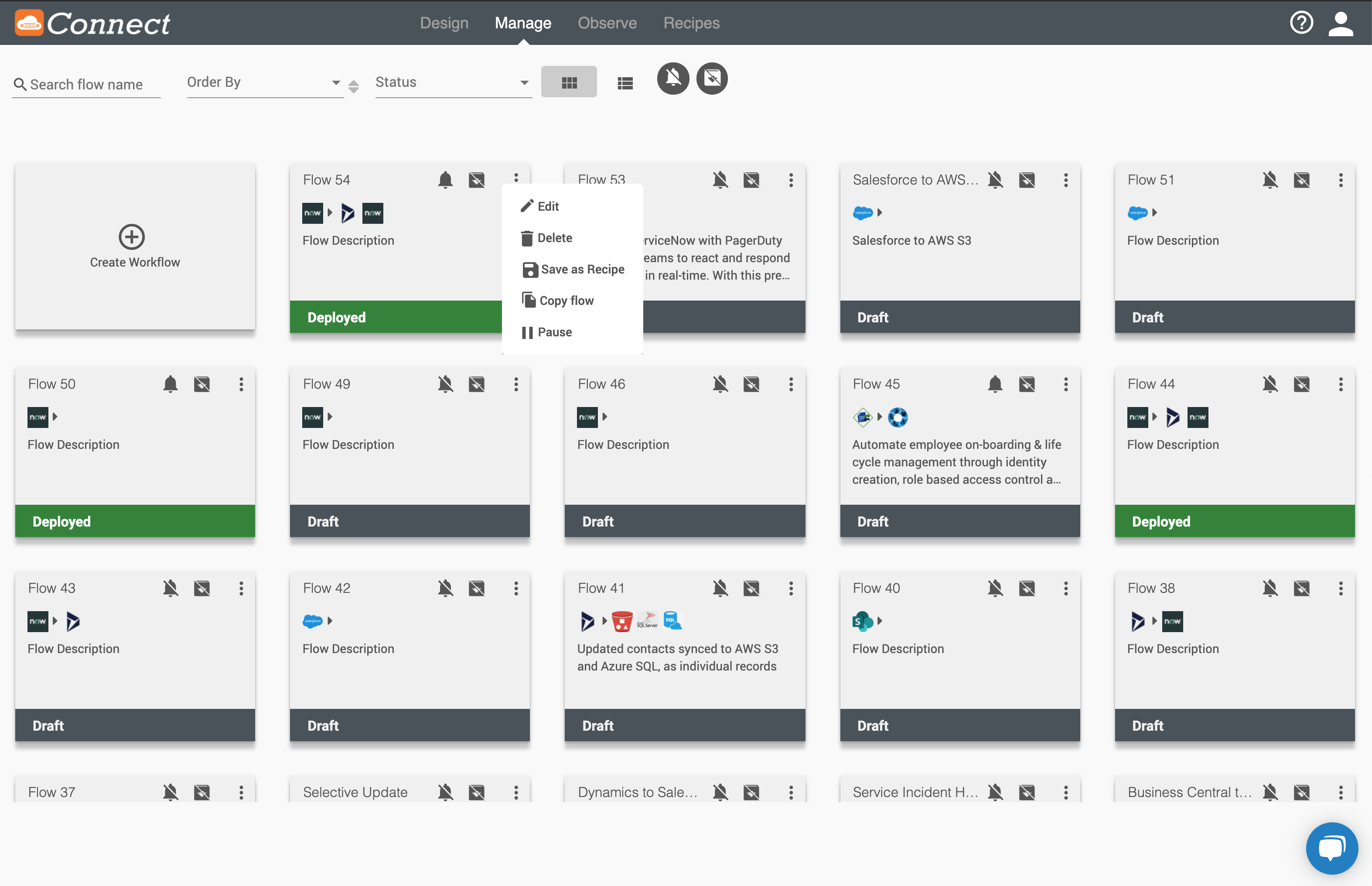Click the Dynamics icon in Flow 54
Image resolution: width=1372 pixels, height=886 pixels.
347,213
